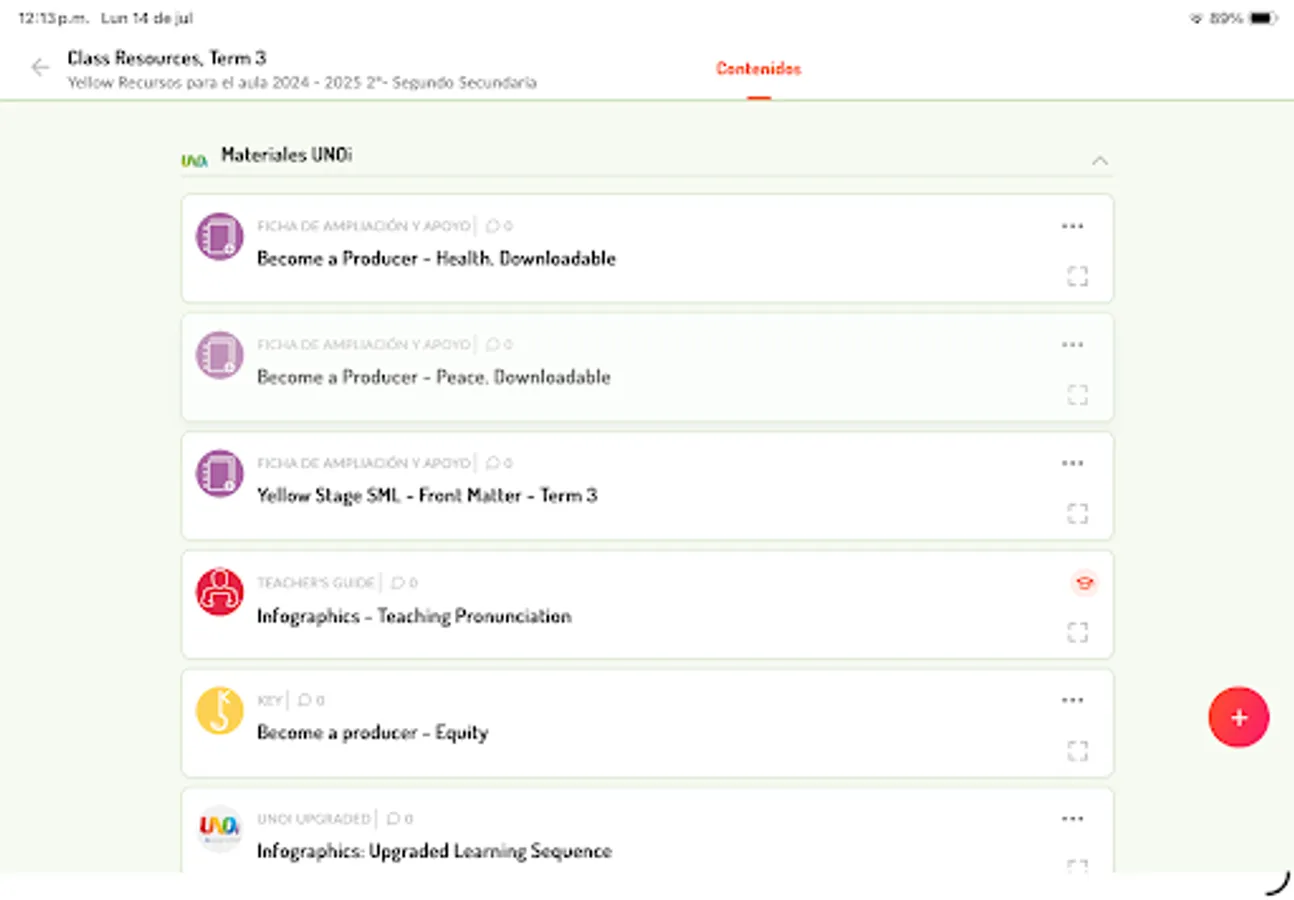Switch to the Contenidos tab
Screen dimensions: 1294x900
(757, 69)
